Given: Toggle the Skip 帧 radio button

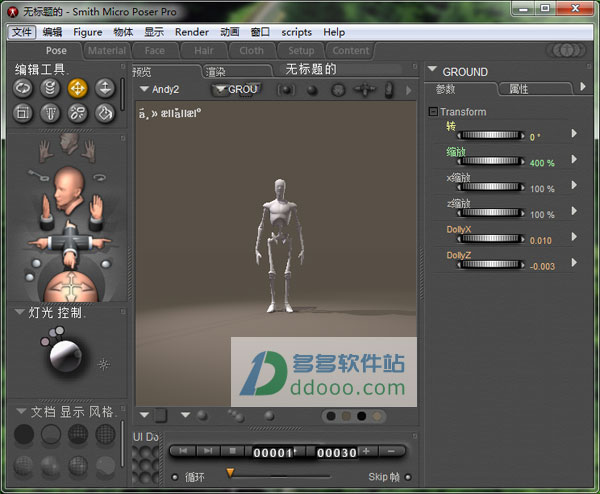Looking at the screenshot, I should pyautogui.click(x=408, y=477).
